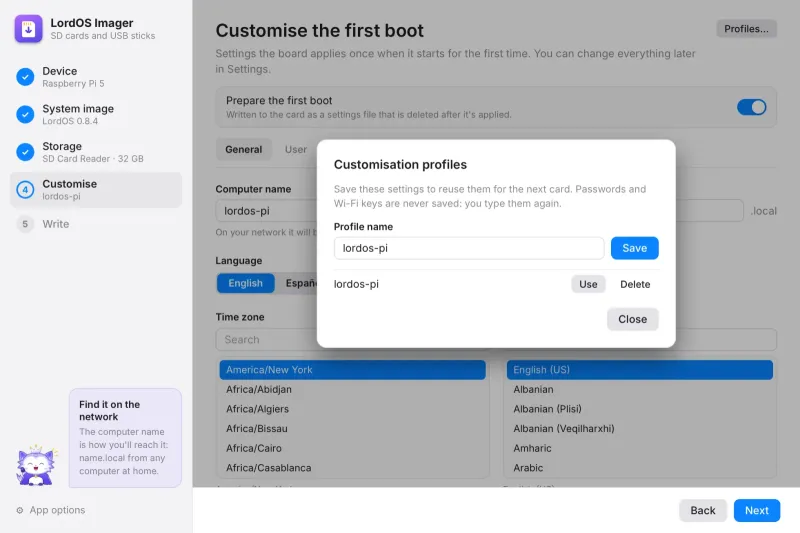This screenshot has height=533, width=800.
Task: Click the System image step checkmark icon
Action: click(25, 114)
